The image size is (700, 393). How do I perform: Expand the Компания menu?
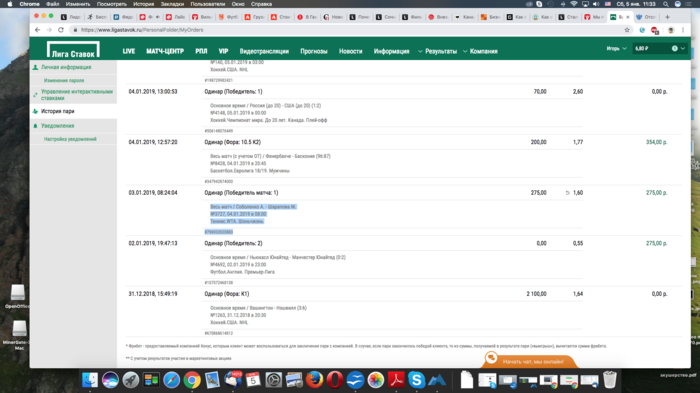480,51
